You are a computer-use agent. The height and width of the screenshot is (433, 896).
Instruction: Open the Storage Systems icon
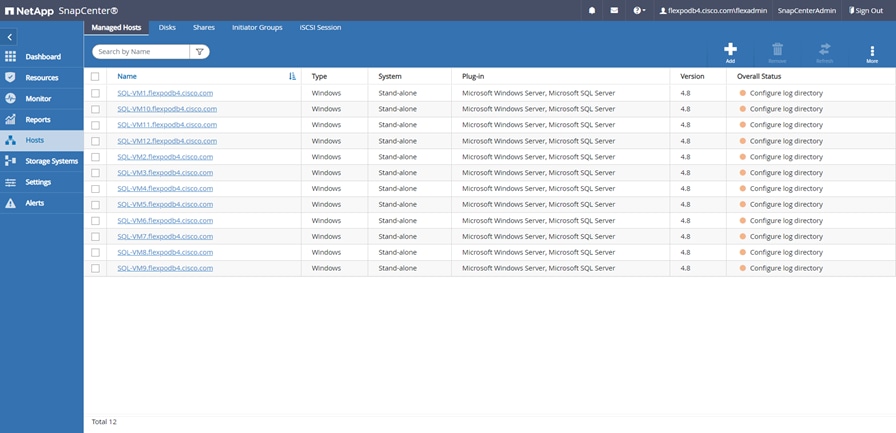10,161
